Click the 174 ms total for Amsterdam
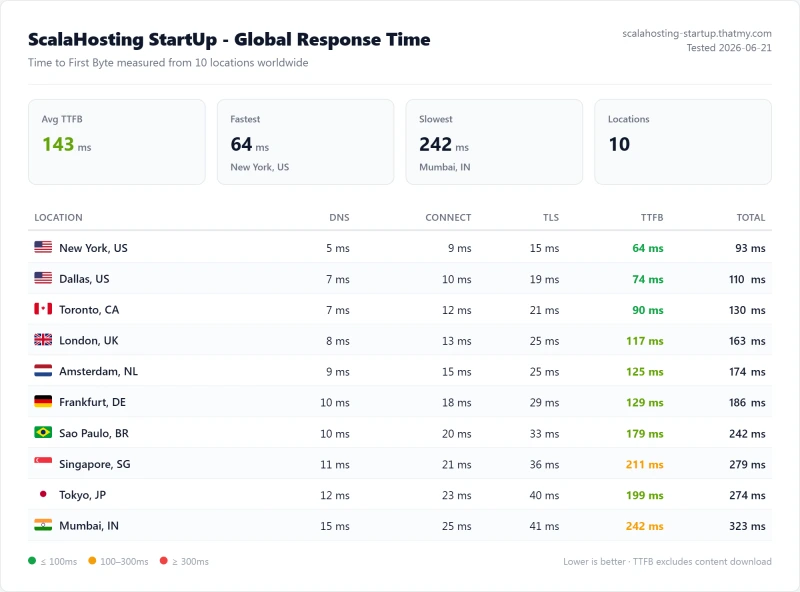The image size is (800, 592). 747,372
